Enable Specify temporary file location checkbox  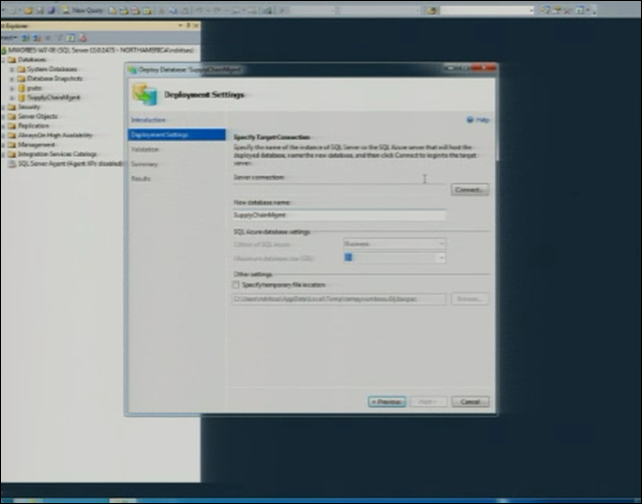tap(236, 285)
